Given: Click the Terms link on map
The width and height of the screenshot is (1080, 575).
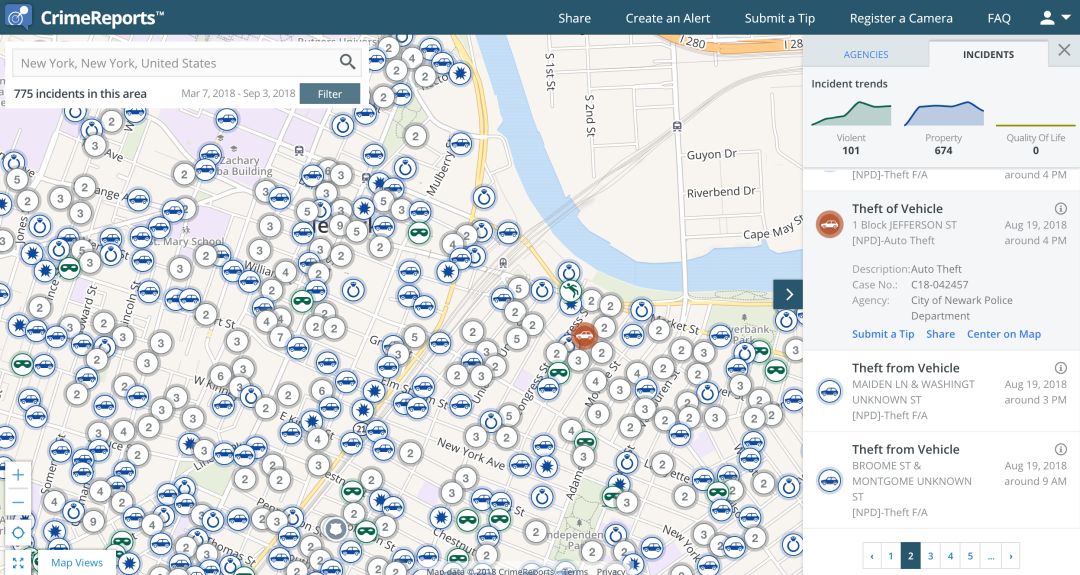Looking at the screenshot, I should pos(574,571).
